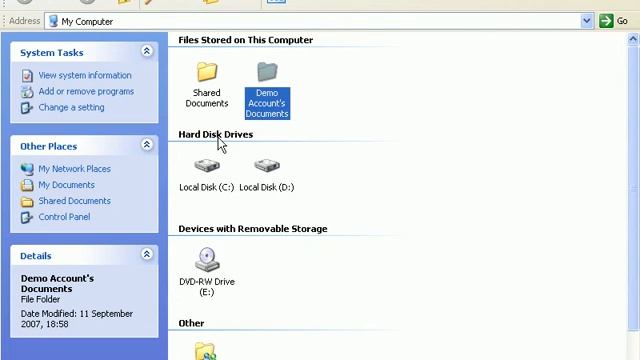Click the 'File Folder' detail text

click(40, 299)
